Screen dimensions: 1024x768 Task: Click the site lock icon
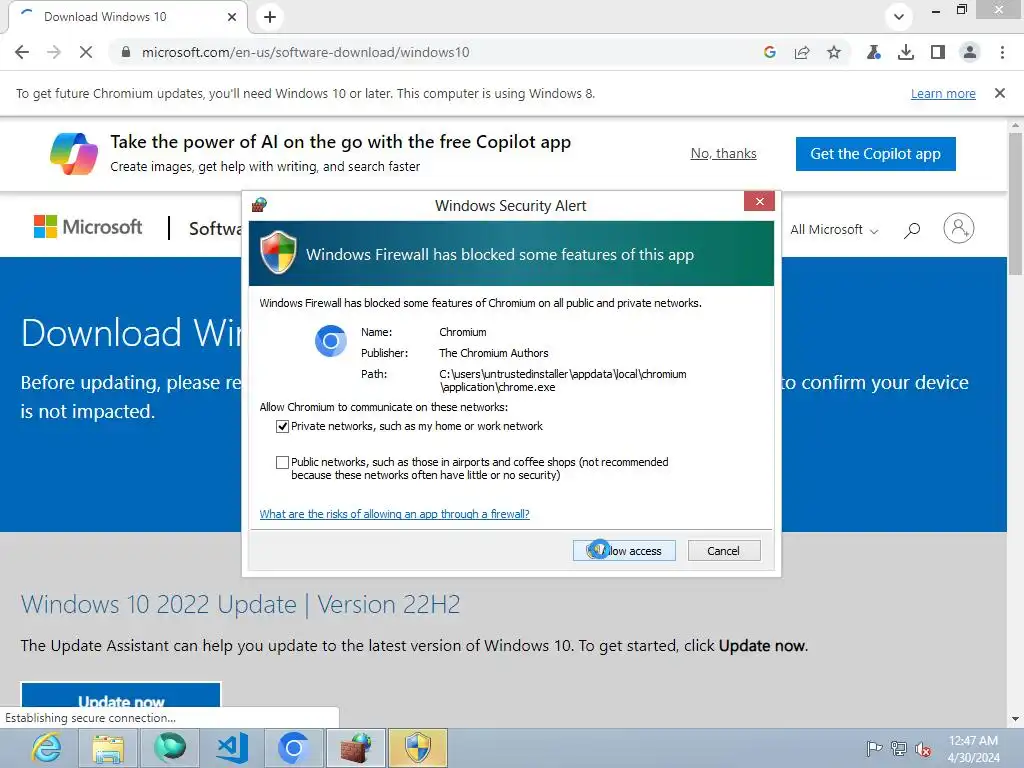(126, 52)
